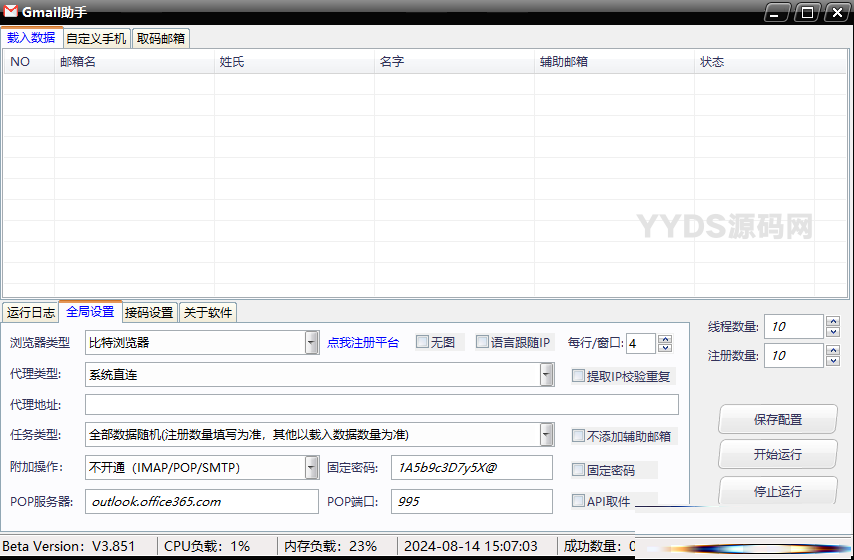Screen dimensions: 854x560
Task: Switch to the 接码设置 tab
Action: pyautogui.click(x=148, y=312)
